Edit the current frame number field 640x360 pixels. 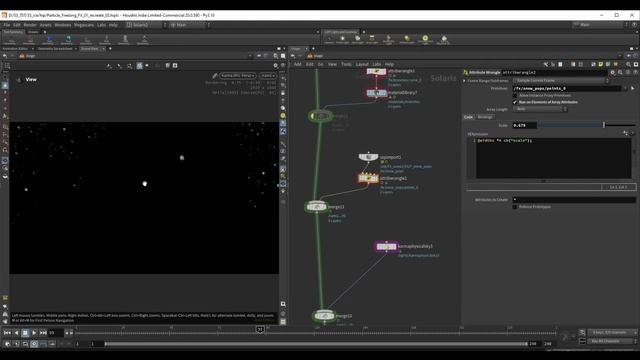click(56, 333)
